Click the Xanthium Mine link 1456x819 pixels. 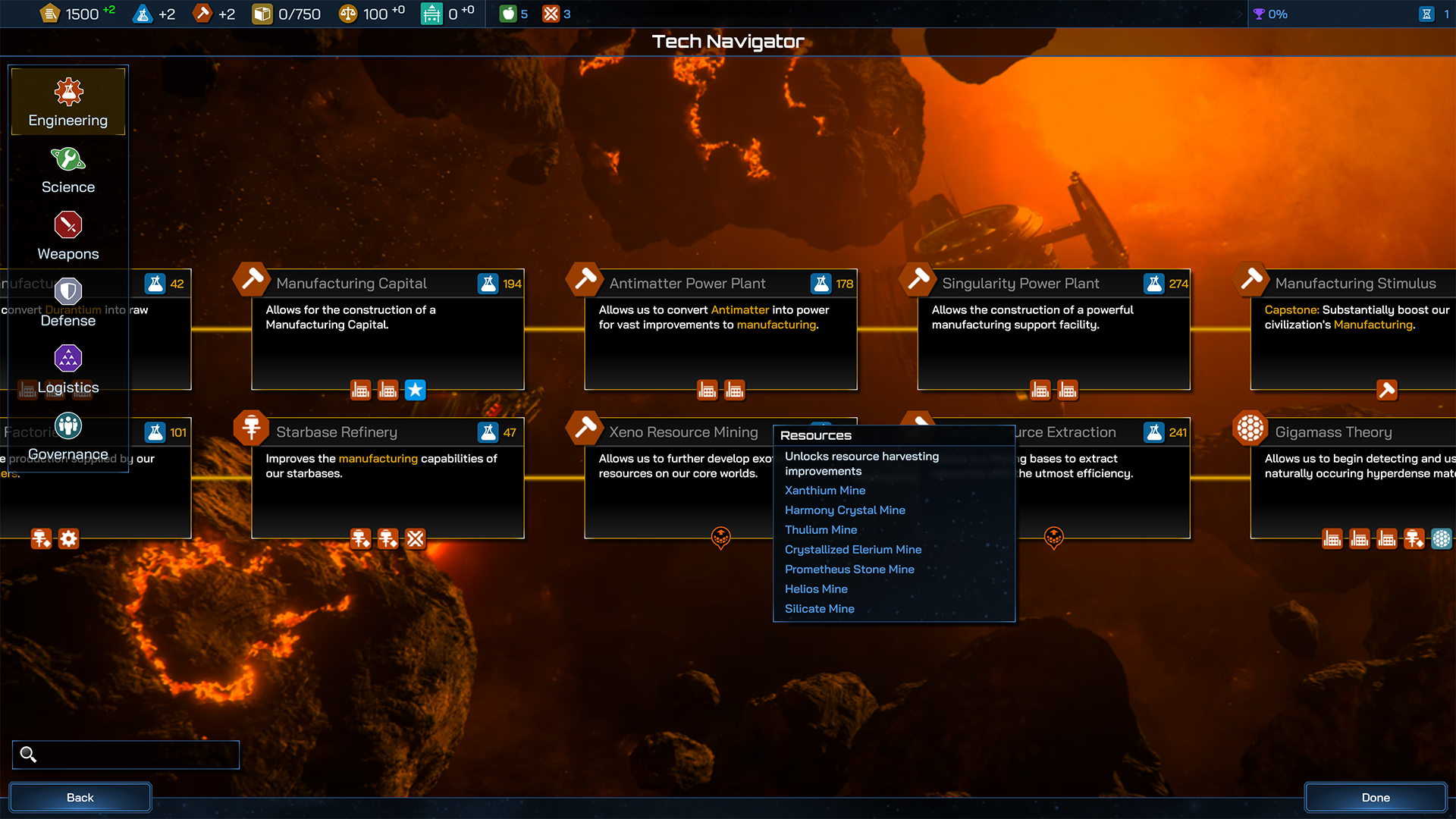(825, 491)
